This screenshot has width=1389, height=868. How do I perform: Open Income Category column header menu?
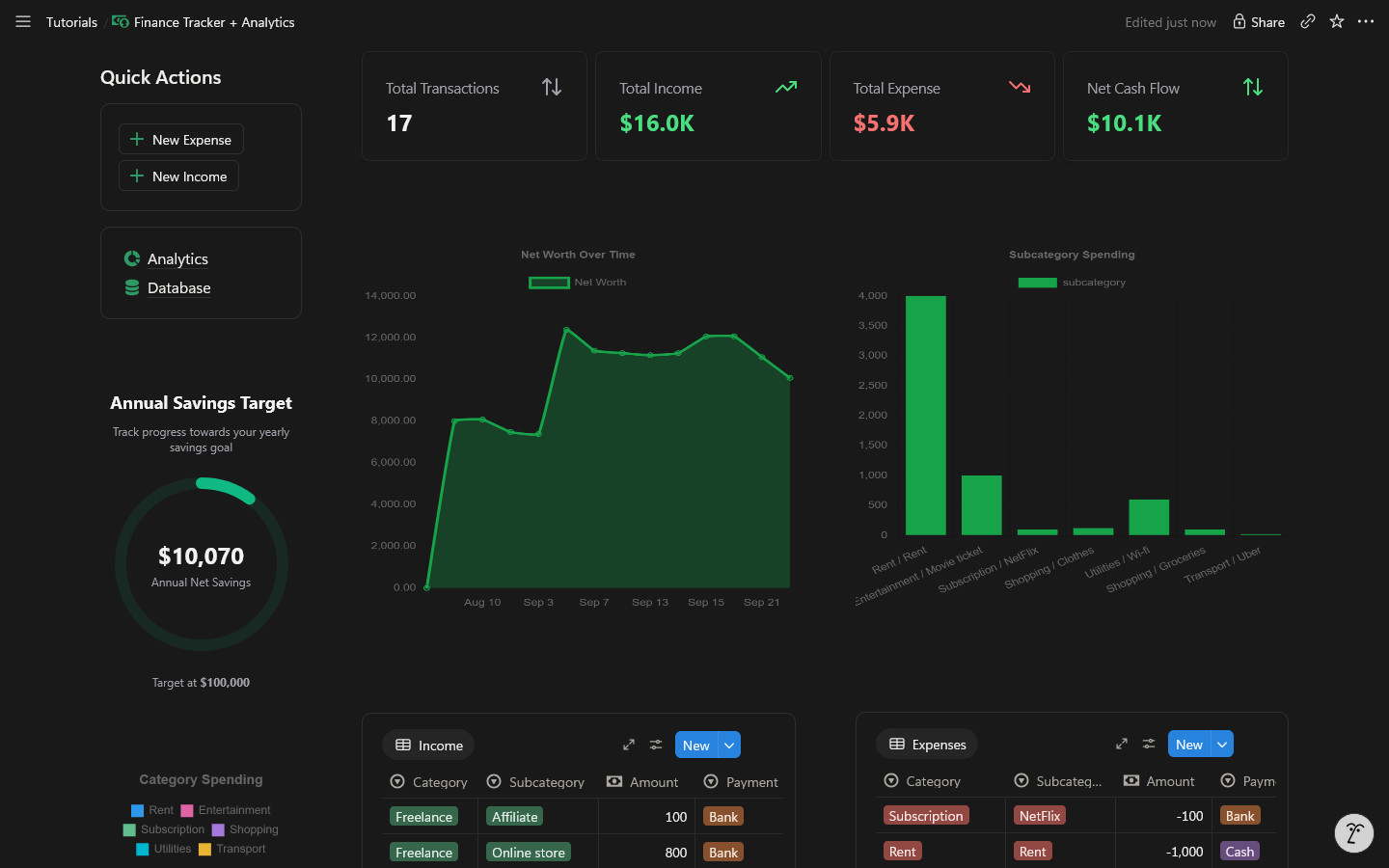(429, 782)
